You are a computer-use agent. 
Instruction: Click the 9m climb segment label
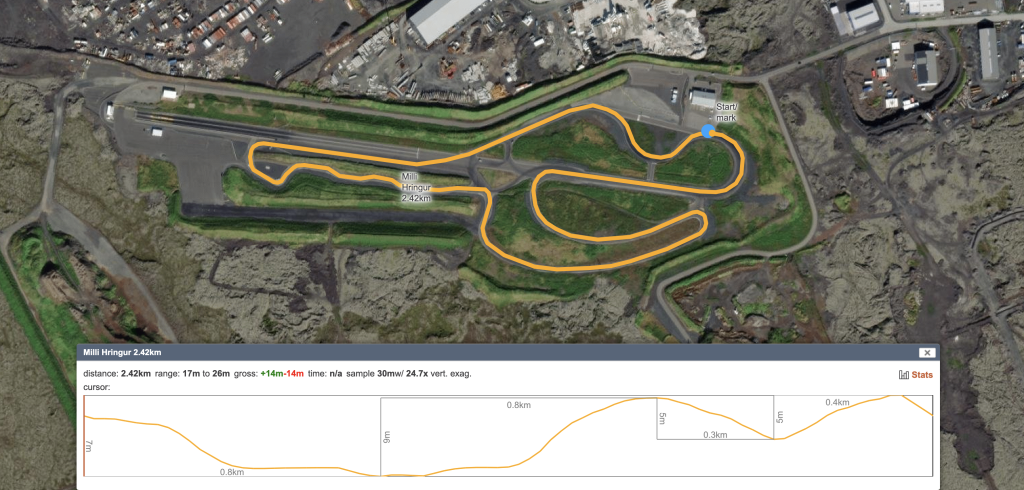386,436
